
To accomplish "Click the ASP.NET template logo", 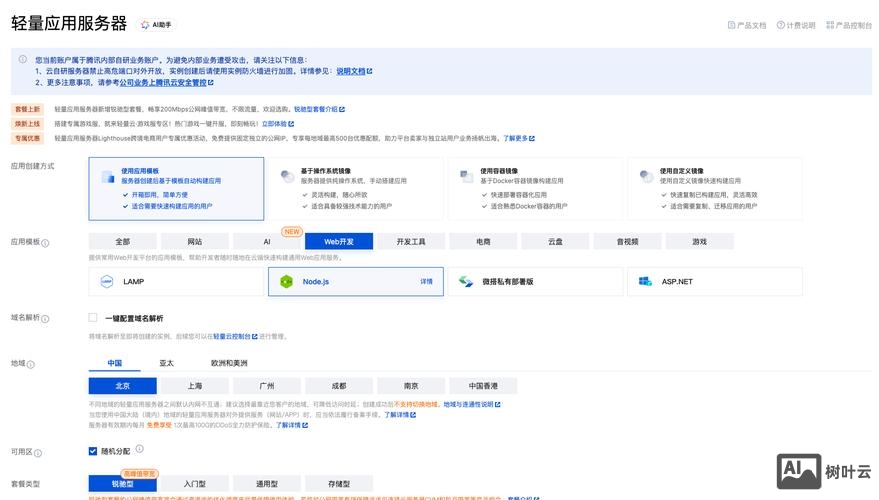I will coord(645,281).
